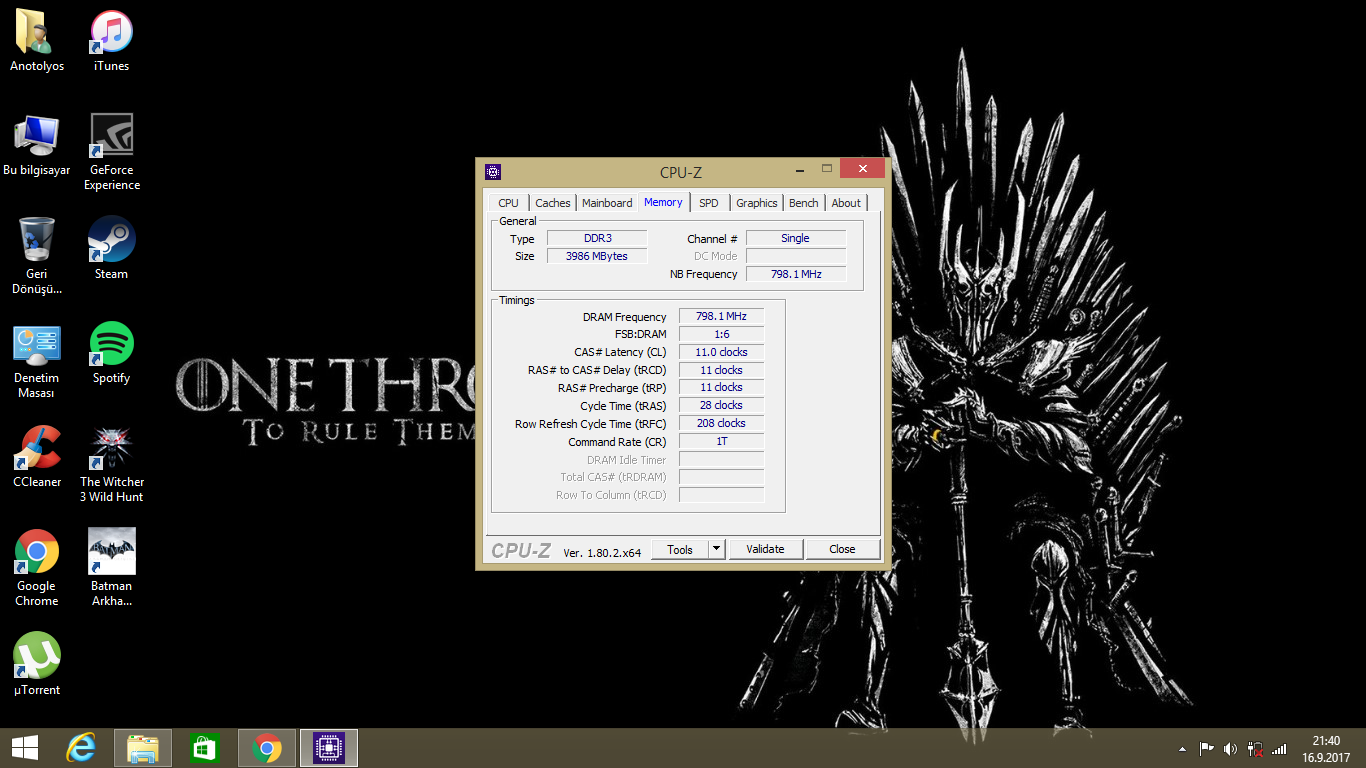The image size is (1366, 768).
Task: Click the tRAS 28 clocks value
Action: (722, 405)
